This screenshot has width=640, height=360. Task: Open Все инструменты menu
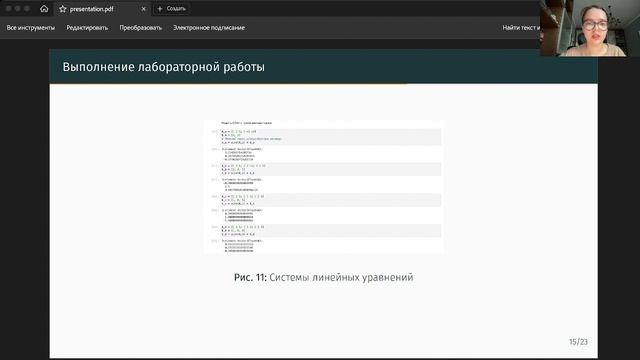pos(31,28)
